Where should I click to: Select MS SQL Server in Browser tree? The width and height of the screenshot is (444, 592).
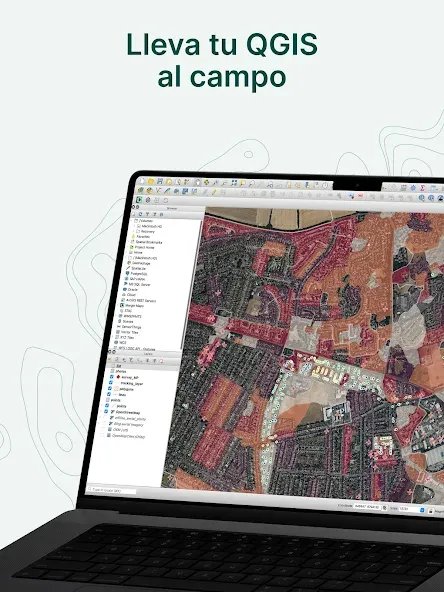tap(139, 285)
